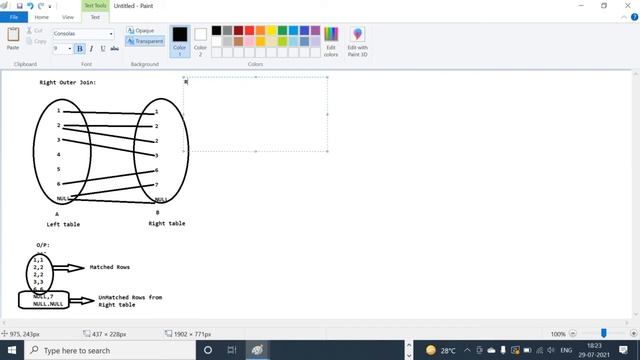640x360 pixels.
Task: Pick the black color swatch
Action: (x=216, y=30)
